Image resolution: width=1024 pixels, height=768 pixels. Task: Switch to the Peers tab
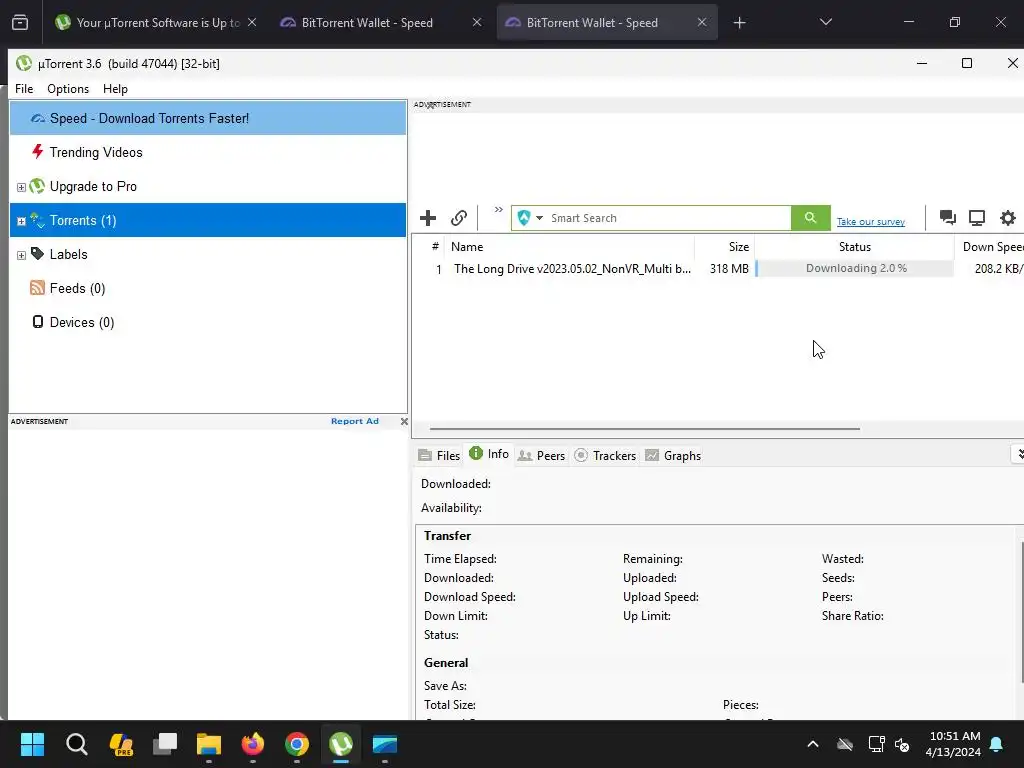pyautogui.click(x=541, y=455)
